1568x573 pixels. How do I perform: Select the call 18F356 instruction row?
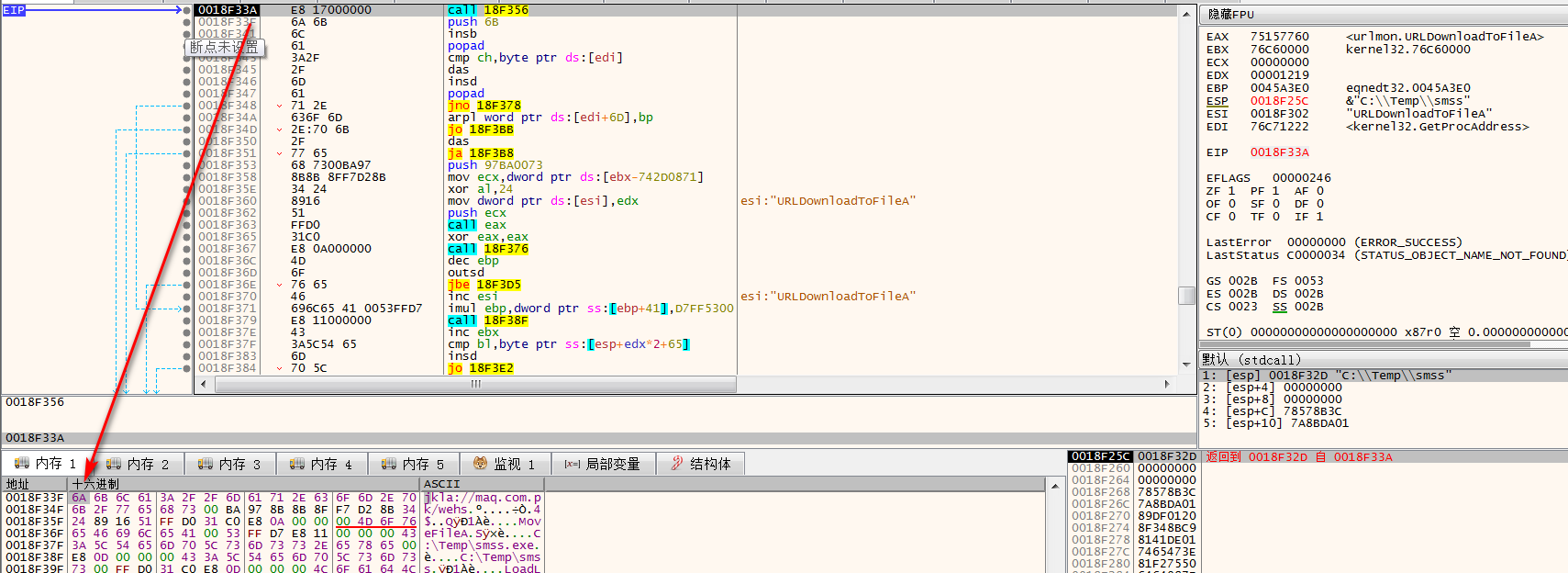(684, 10)
